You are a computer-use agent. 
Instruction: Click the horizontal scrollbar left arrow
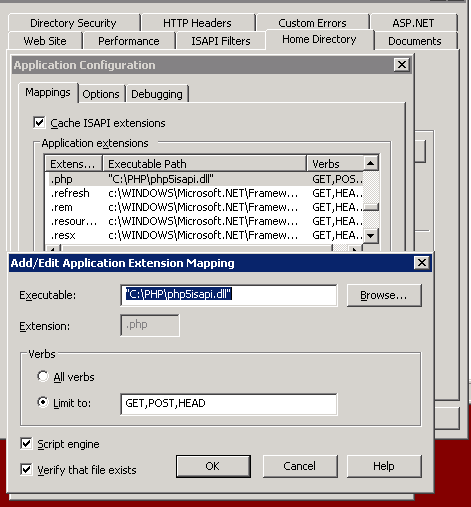click(53, 249)
